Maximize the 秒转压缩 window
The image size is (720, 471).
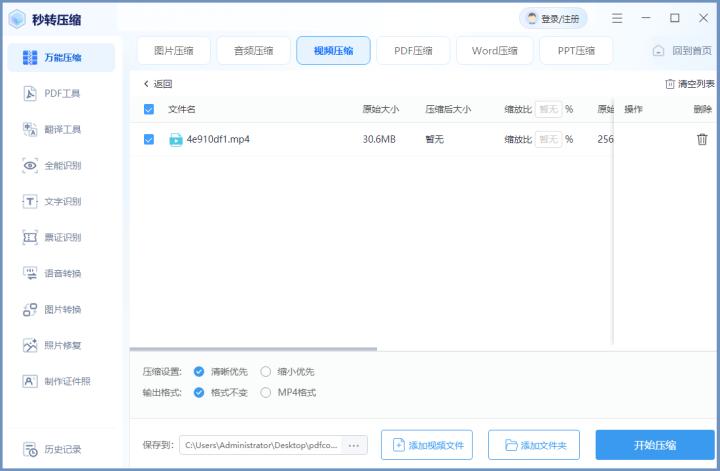(675, 18)
